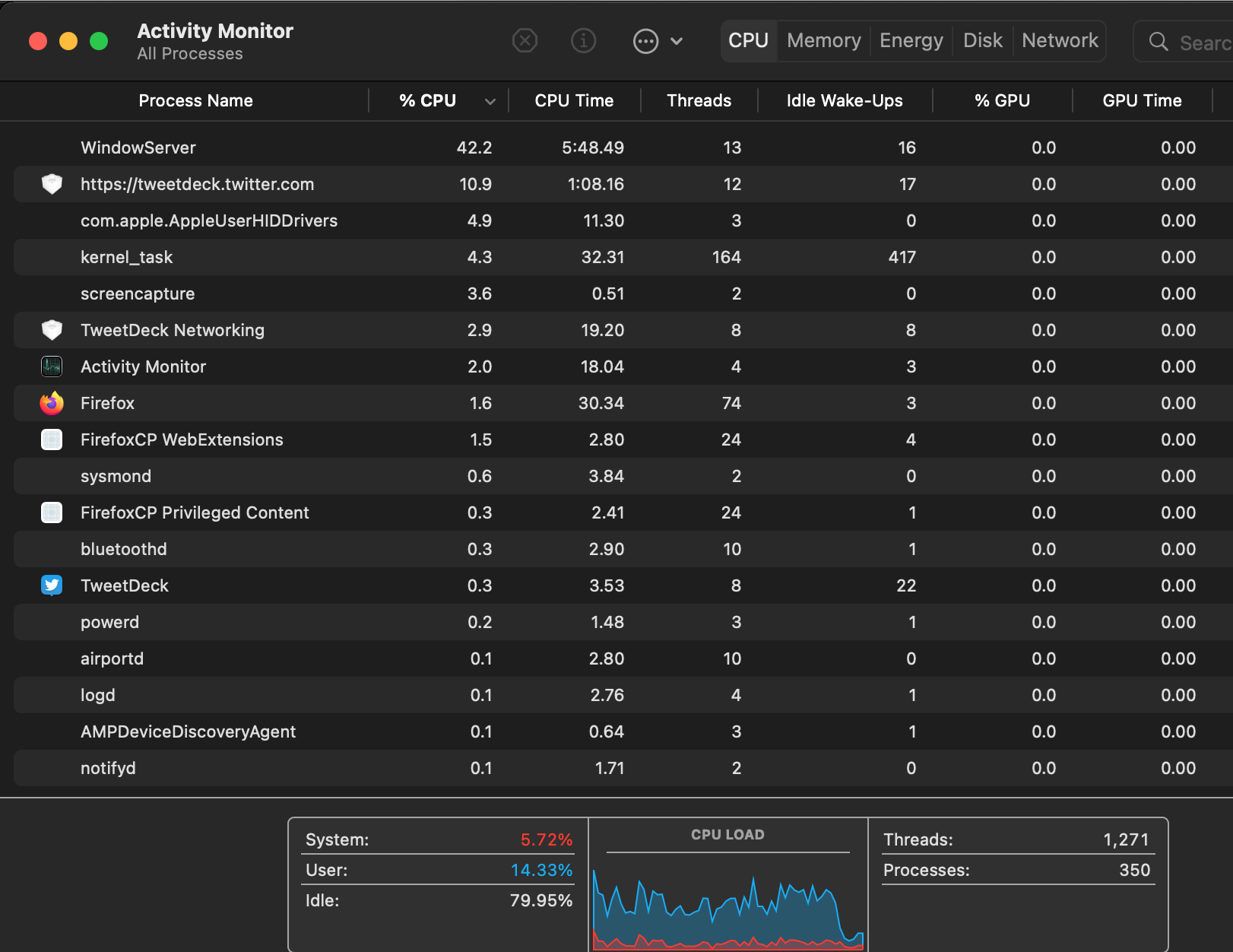Sort by Idle Wake-Ups column header
This screenshot has height=952, width=1233.
pyautogui.click(x=844, y=100)
